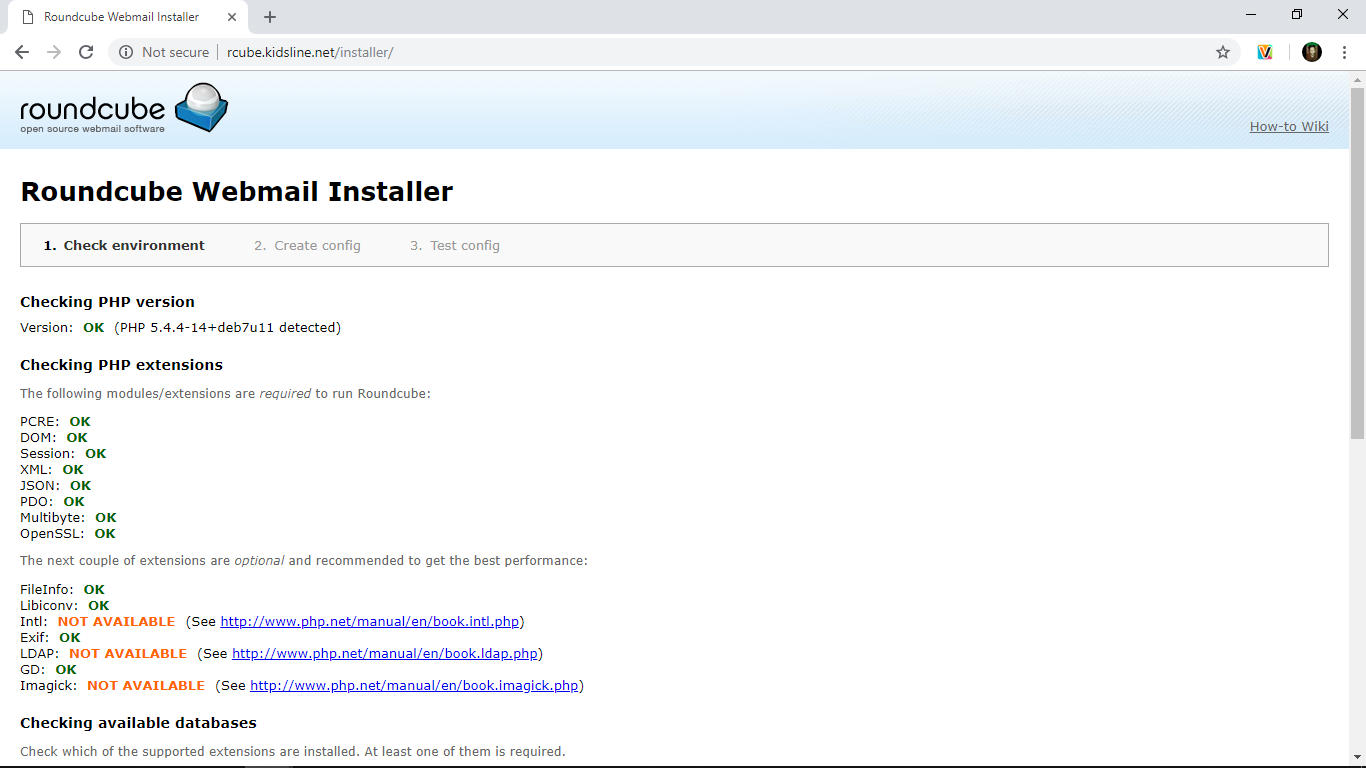1366x768 pixels.
Task: Open the colorful V extension icon
Action: [x=1265, y=52]
